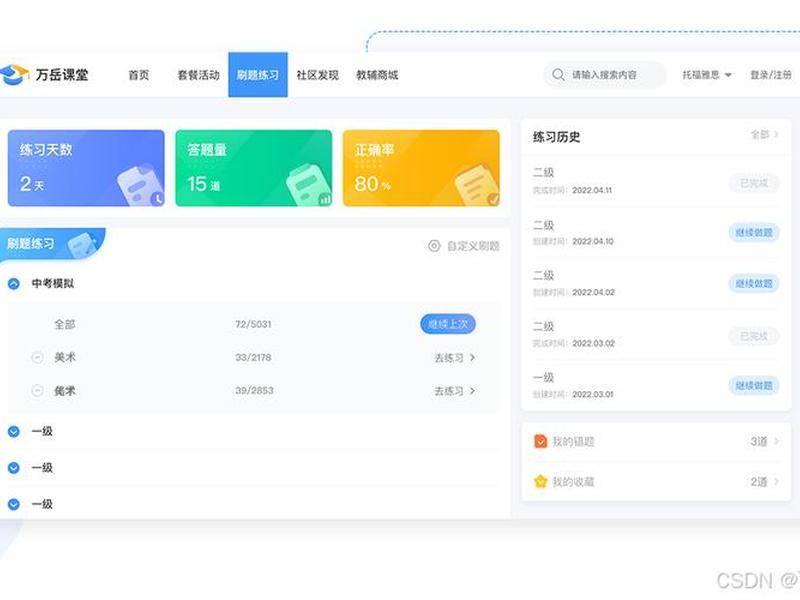
Task: Click the 39/2853 progress value
Action: [254, 391]
